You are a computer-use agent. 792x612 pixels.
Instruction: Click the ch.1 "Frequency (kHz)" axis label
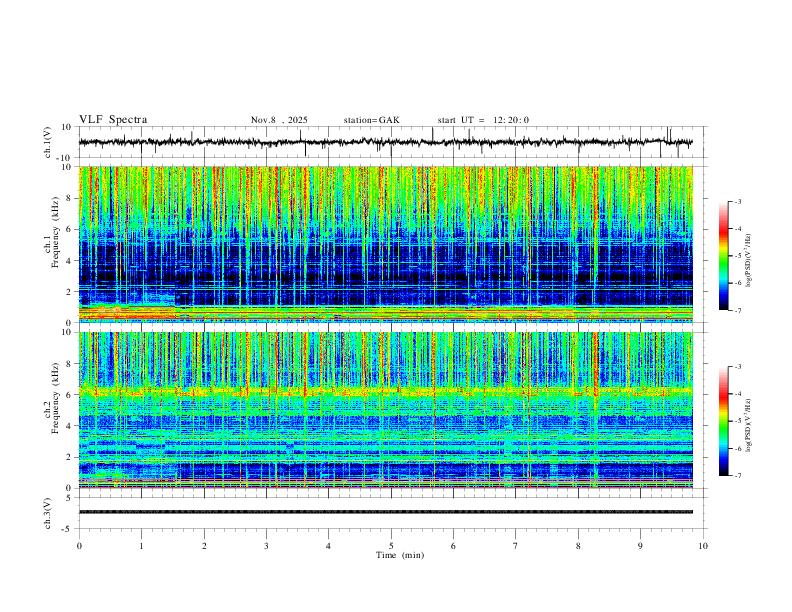(x=55, y=232)
